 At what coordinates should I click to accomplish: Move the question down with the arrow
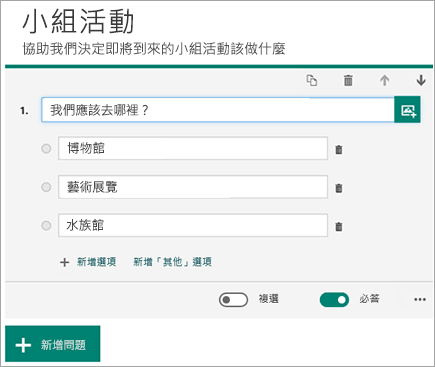(x=421, y=81)
